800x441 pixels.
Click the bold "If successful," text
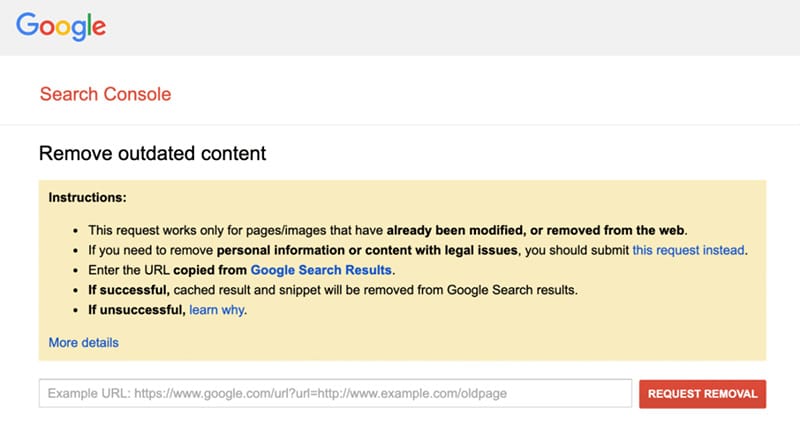pos(129,290)
